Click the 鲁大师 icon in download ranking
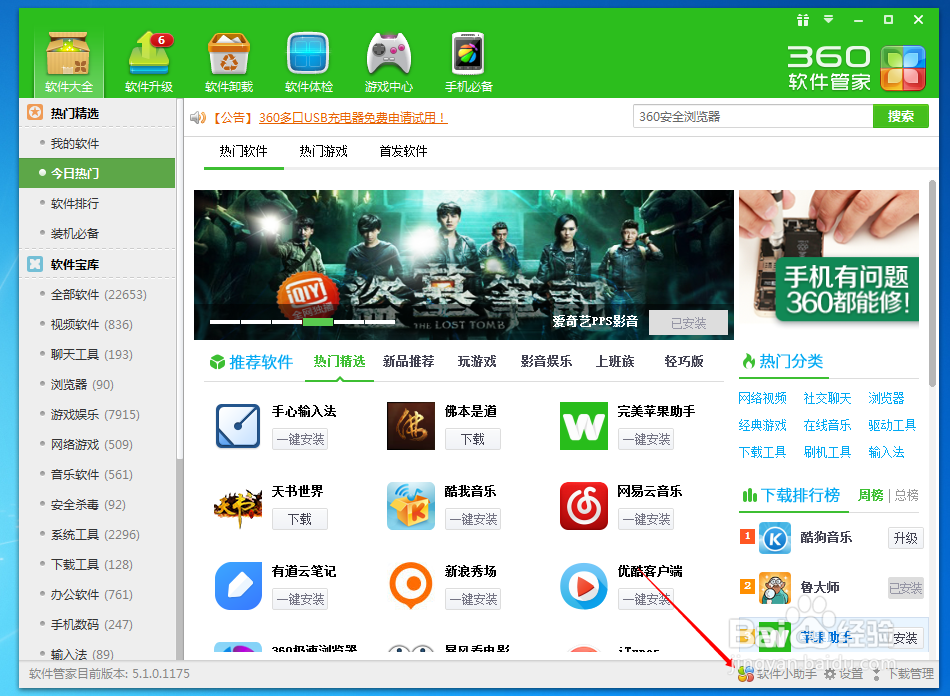The width and height of the screenshot is (950, 696). coord(775,588)
